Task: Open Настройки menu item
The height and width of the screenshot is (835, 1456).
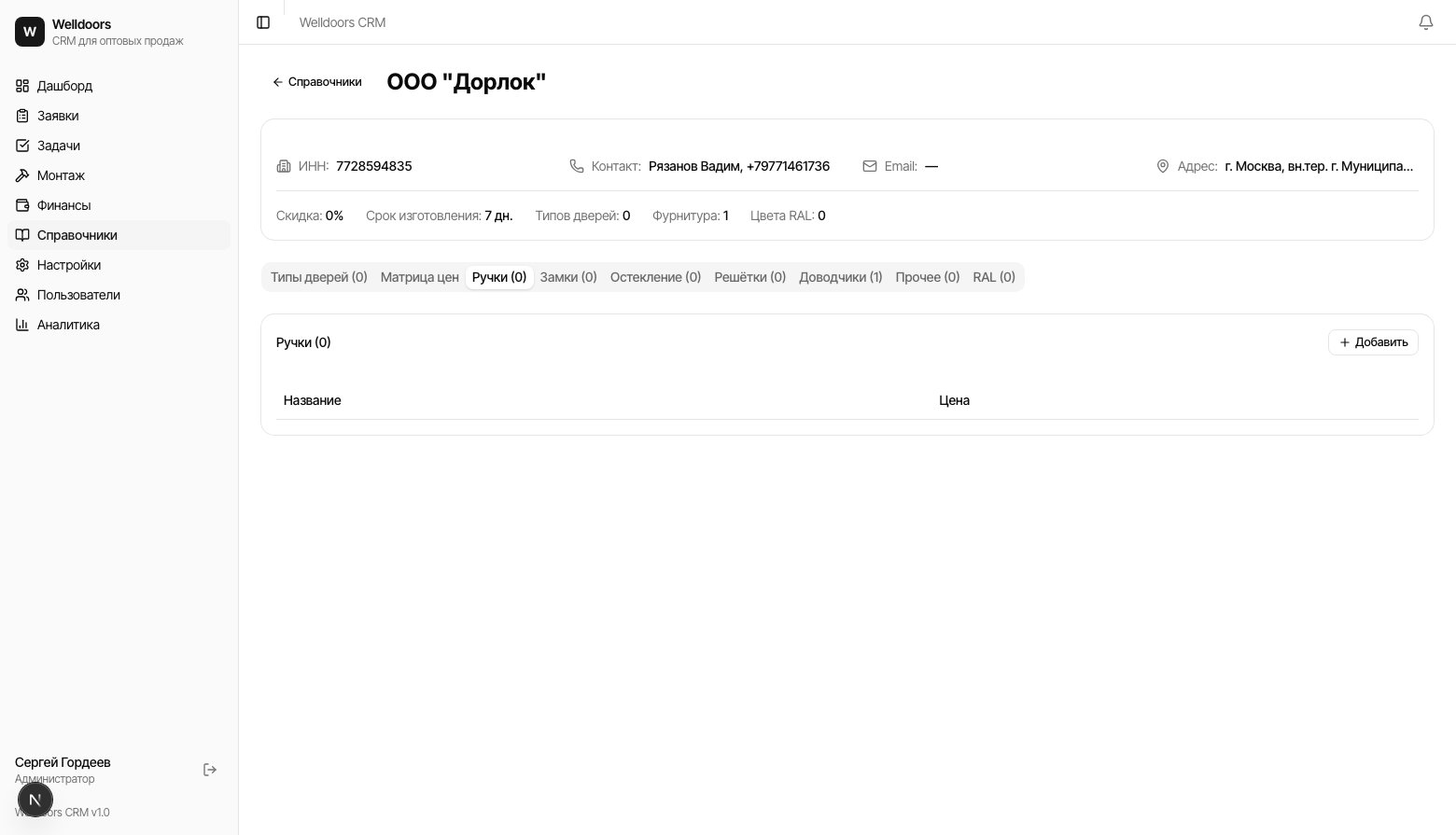Action: pos(119,265)
